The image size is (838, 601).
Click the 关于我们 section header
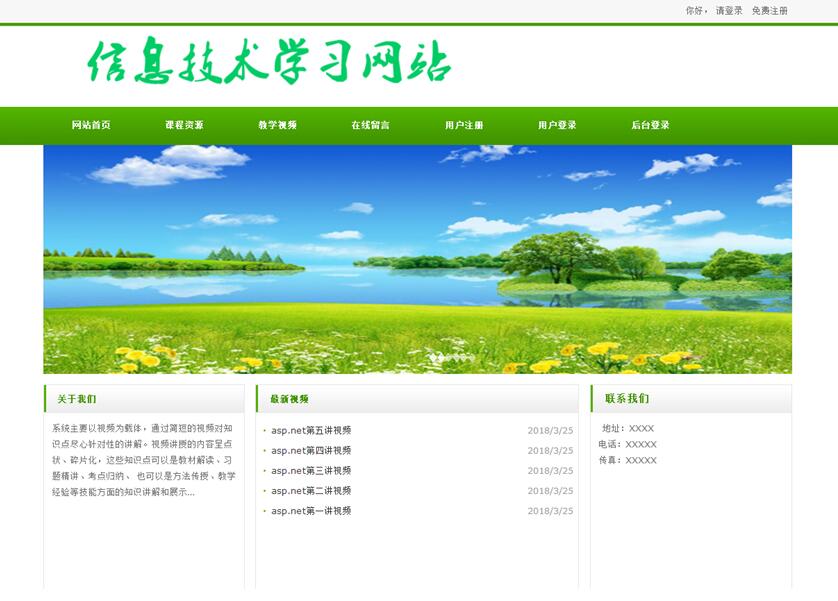click(x=77, y=399)
